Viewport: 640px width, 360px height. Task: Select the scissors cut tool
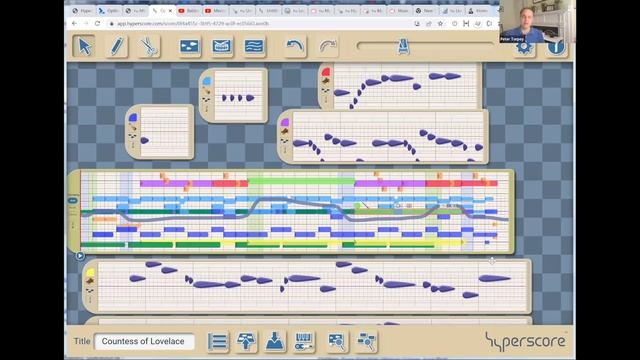click(x=149, y=46)
